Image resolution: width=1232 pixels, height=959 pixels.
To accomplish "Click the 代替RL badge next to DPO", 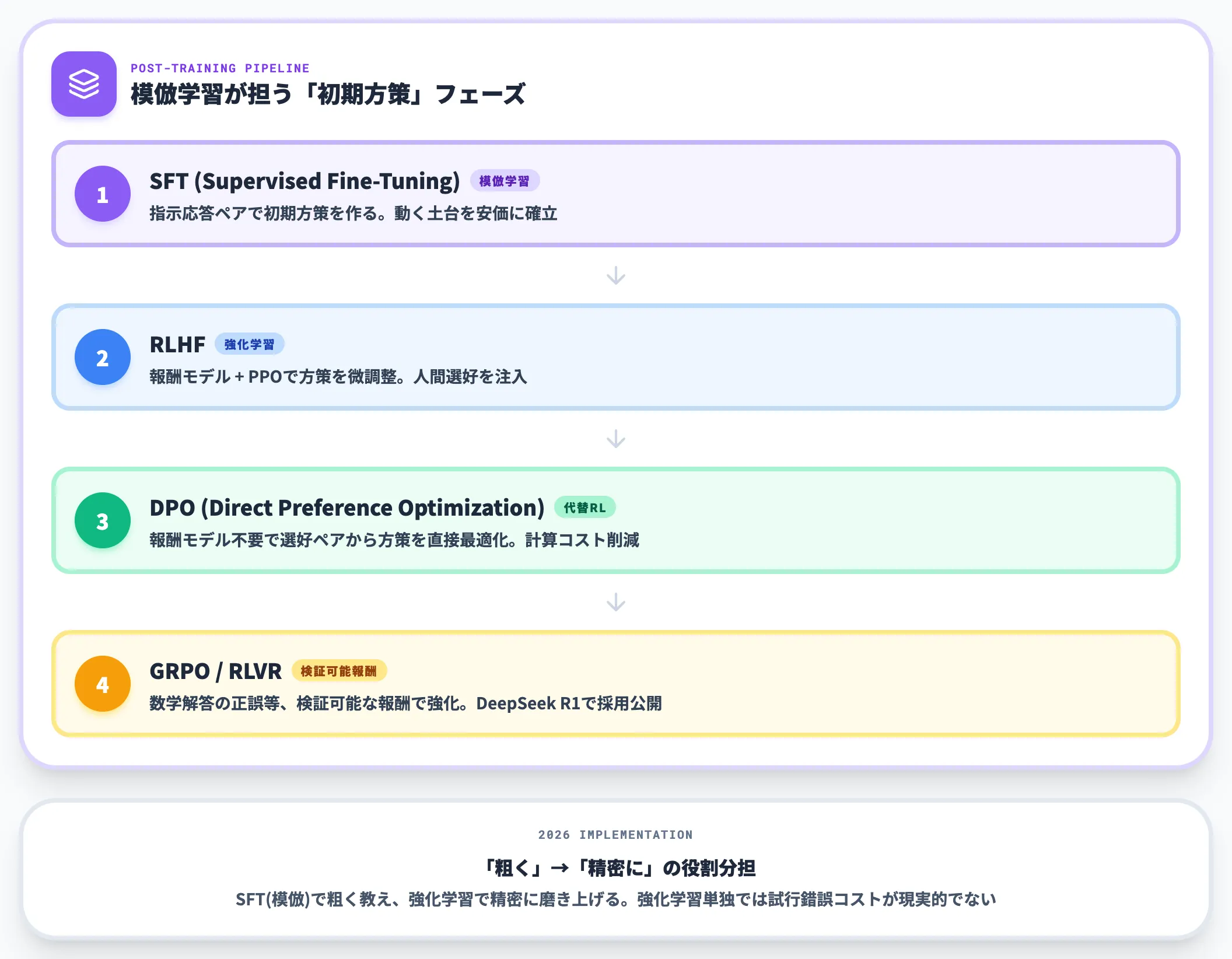I will click(x=584, y=508).
